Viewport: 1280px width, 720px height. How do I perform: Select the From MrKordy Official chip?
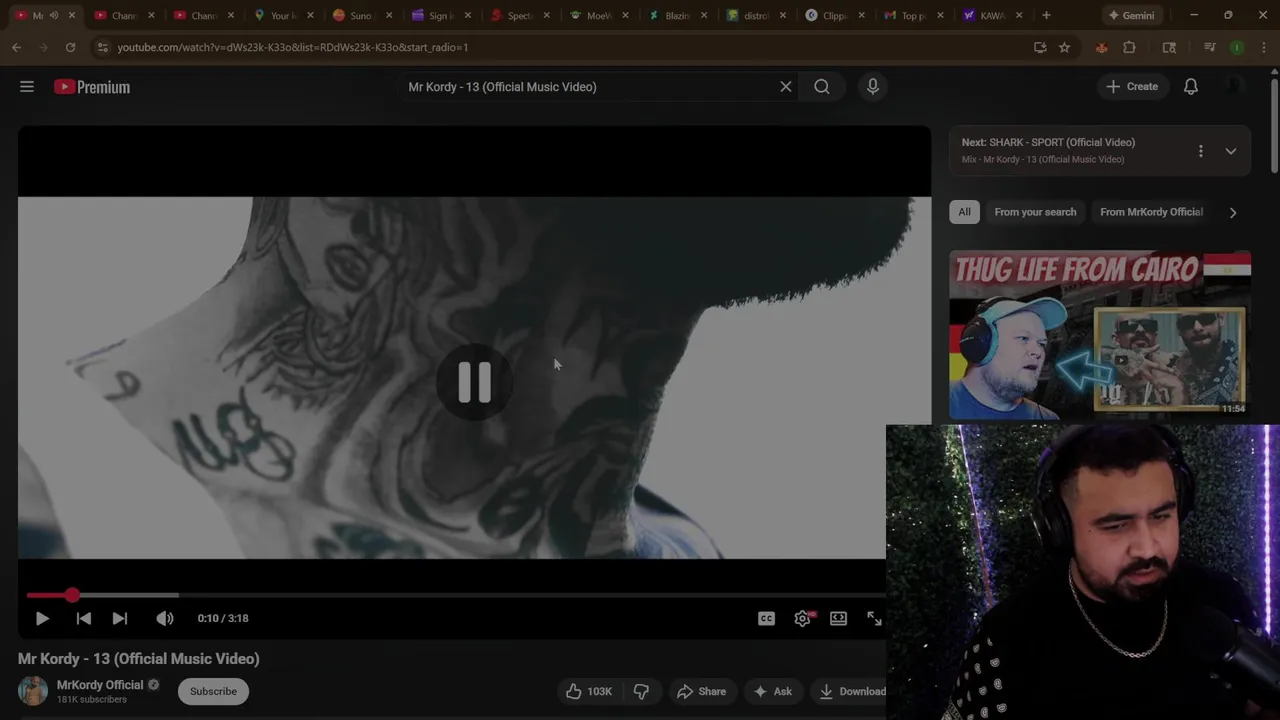point(1151,212)
